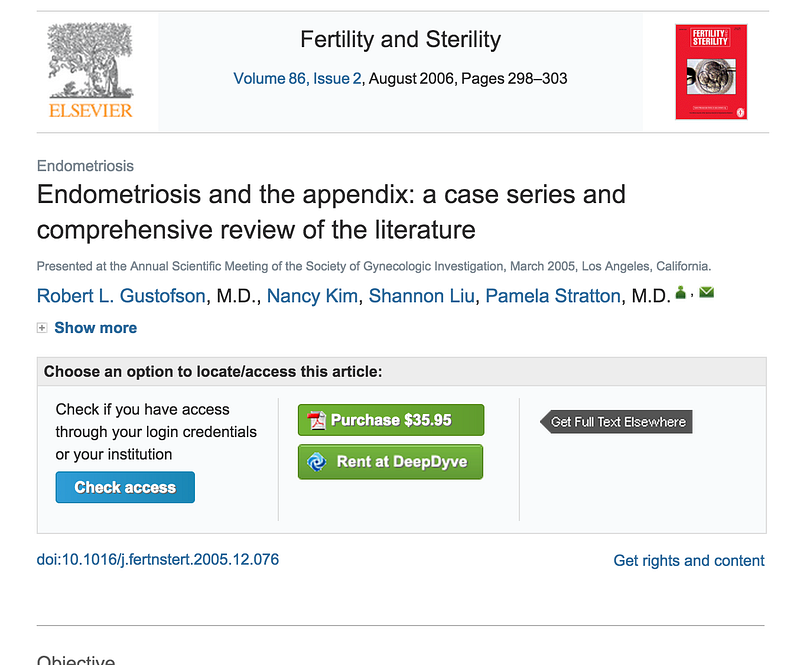
Task: Open the Fertility and Sterility cover thumbnail
Action: coord(711,72)
